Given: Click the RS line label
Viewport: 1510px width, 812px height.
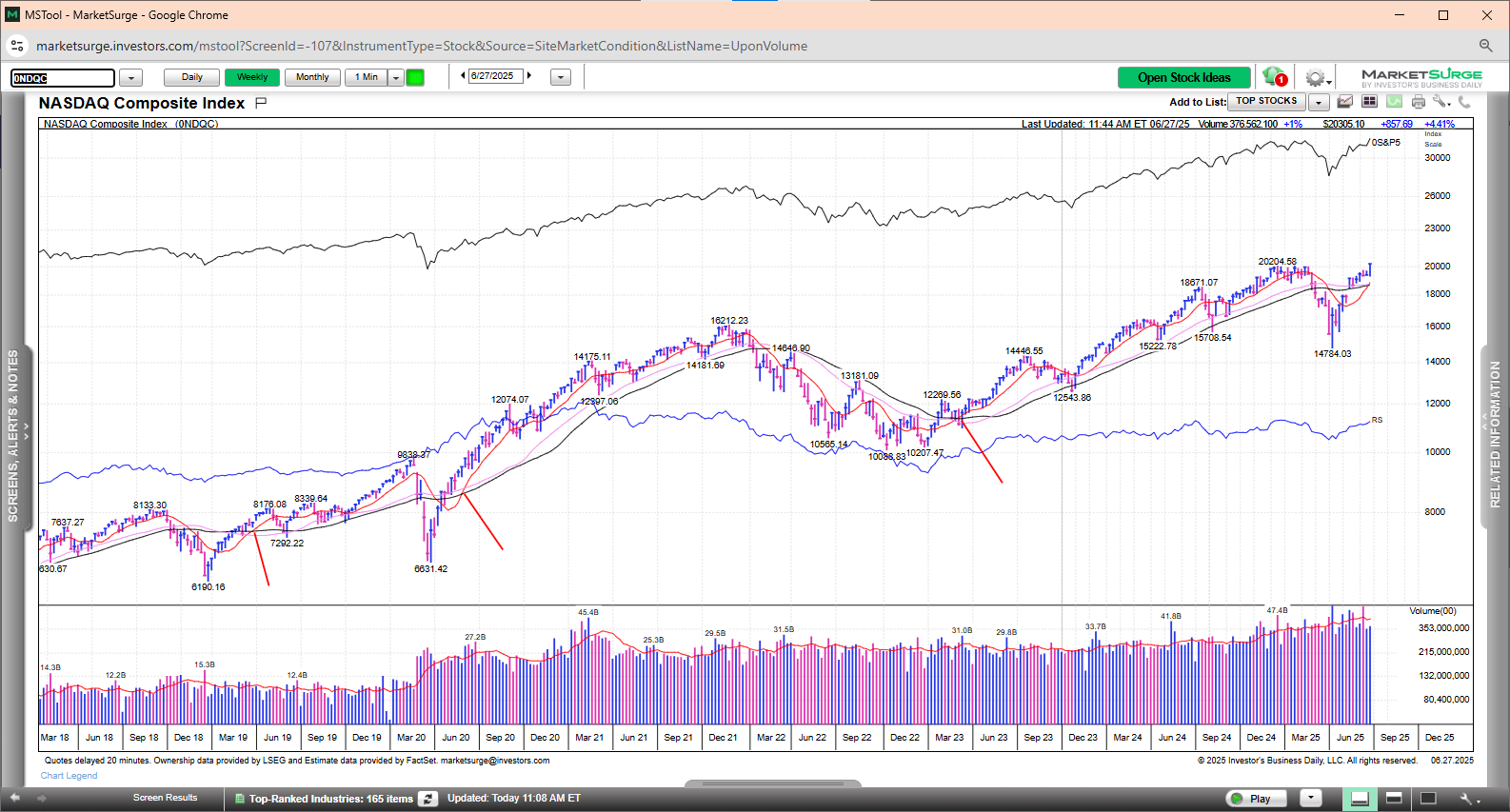Looking at the screenshot, I should [x=1377, y=420].
